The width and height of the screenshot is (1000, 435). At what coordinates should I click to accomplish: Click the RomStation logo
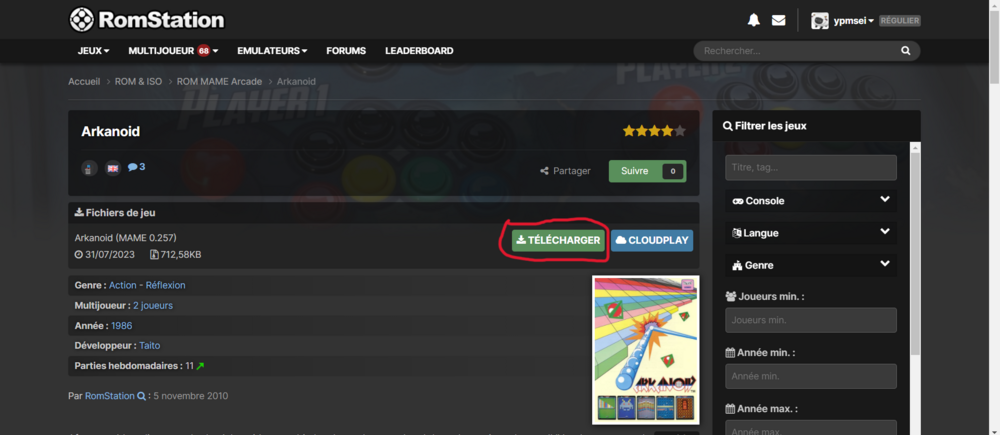tap(146, 20)
